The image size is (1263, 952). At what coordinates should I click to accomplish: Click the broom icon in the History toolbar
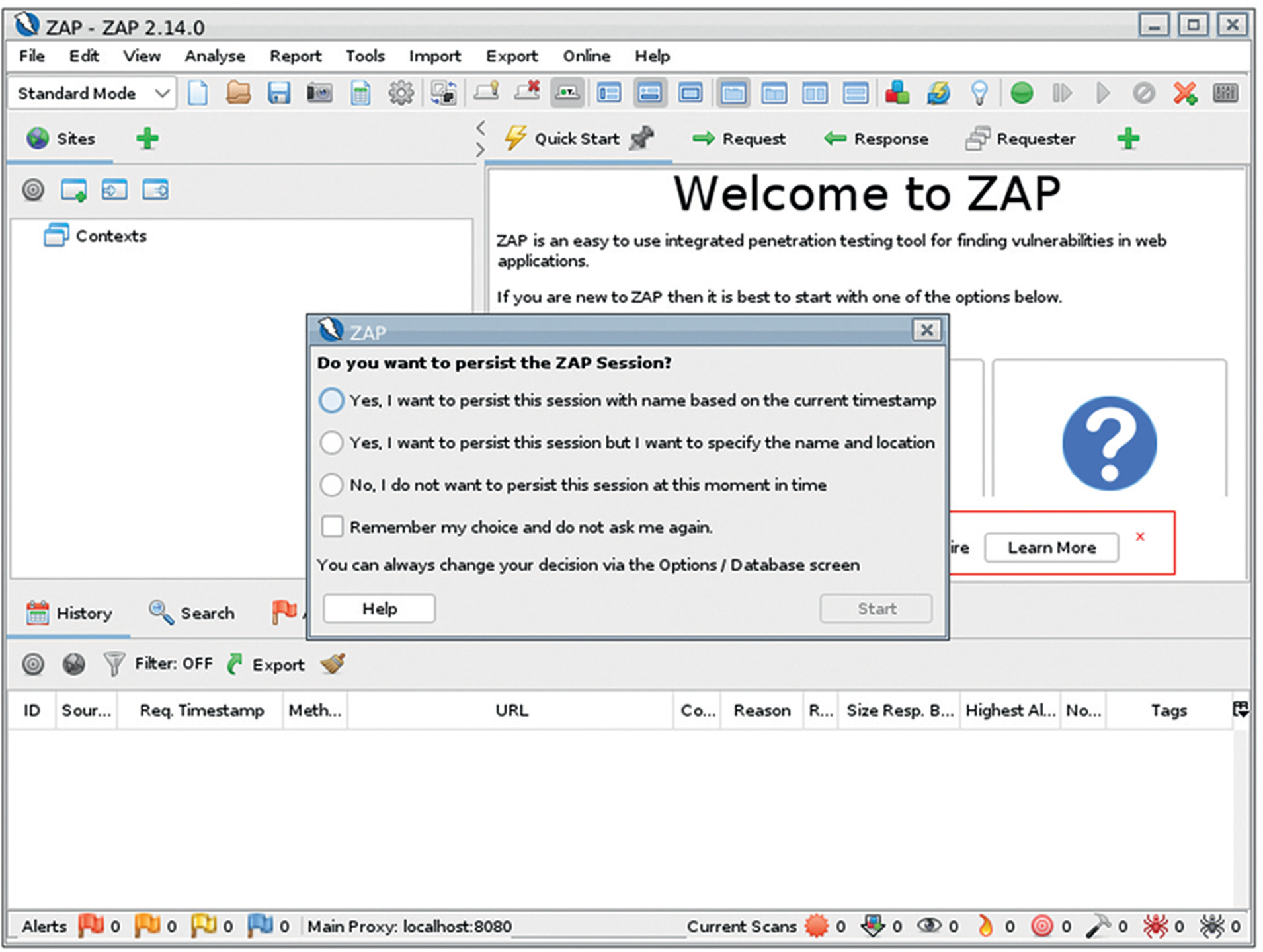[x=333, y=664]
